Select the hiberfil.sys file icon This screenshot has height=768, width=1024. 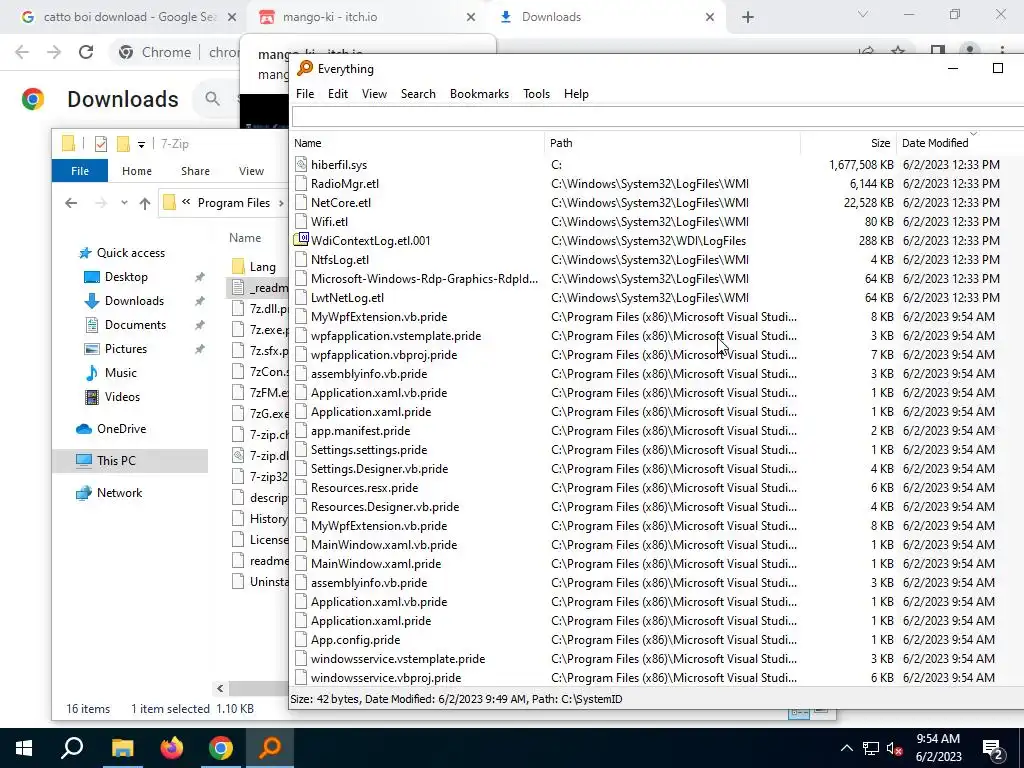click(300, 165)
